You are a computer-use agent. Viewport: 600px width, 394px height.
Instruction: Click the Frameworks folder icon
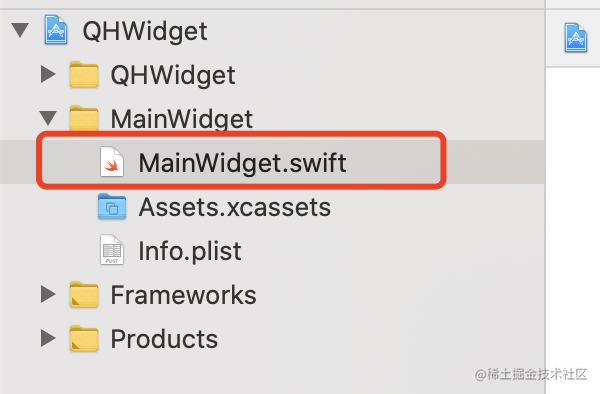pos(84,295)
